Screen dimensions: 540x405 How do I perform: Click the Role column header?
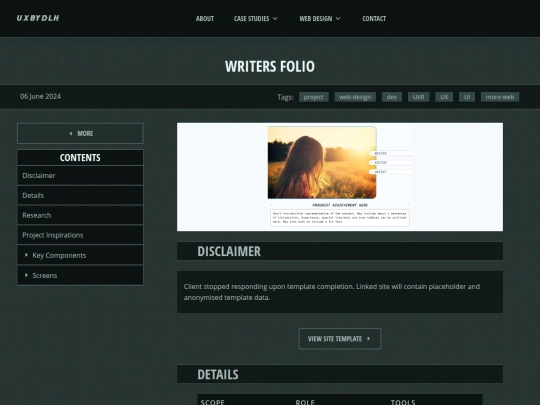(x=305, y=402)
